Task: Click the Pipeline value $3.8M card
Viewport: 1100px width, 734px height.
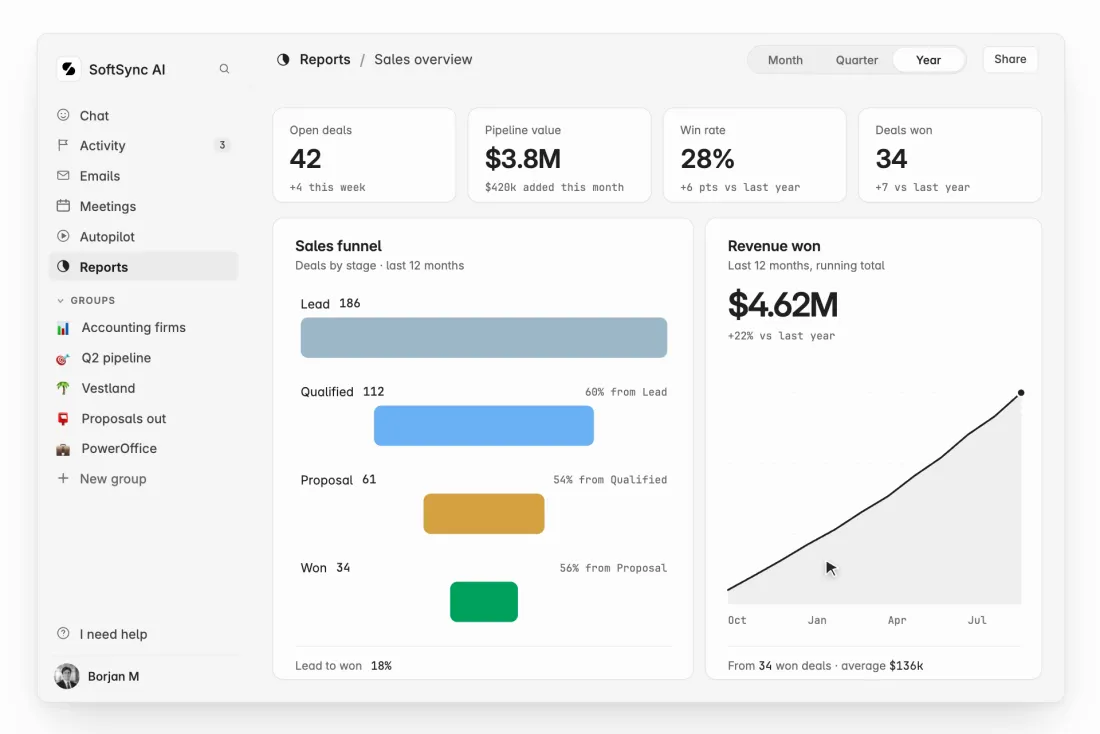Action: (559, 155)
